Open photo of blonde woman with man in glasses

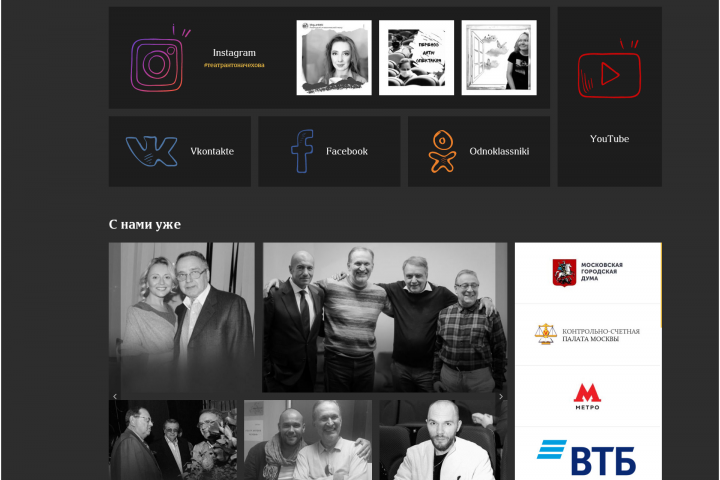click(182, 317)
